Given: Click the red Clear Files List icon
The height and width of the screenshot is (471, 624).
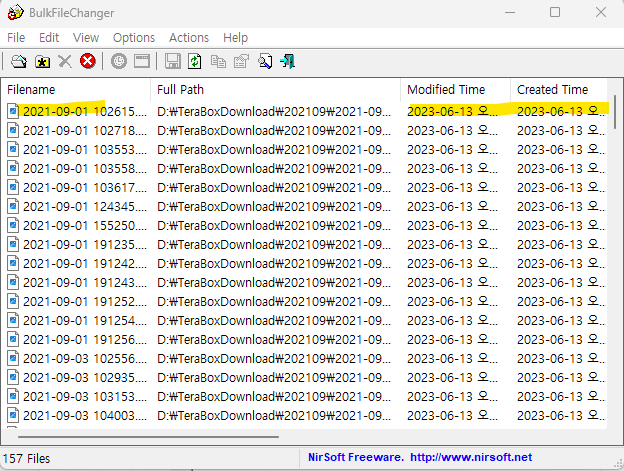Looking at the screenshot, I should click(88, 62).
